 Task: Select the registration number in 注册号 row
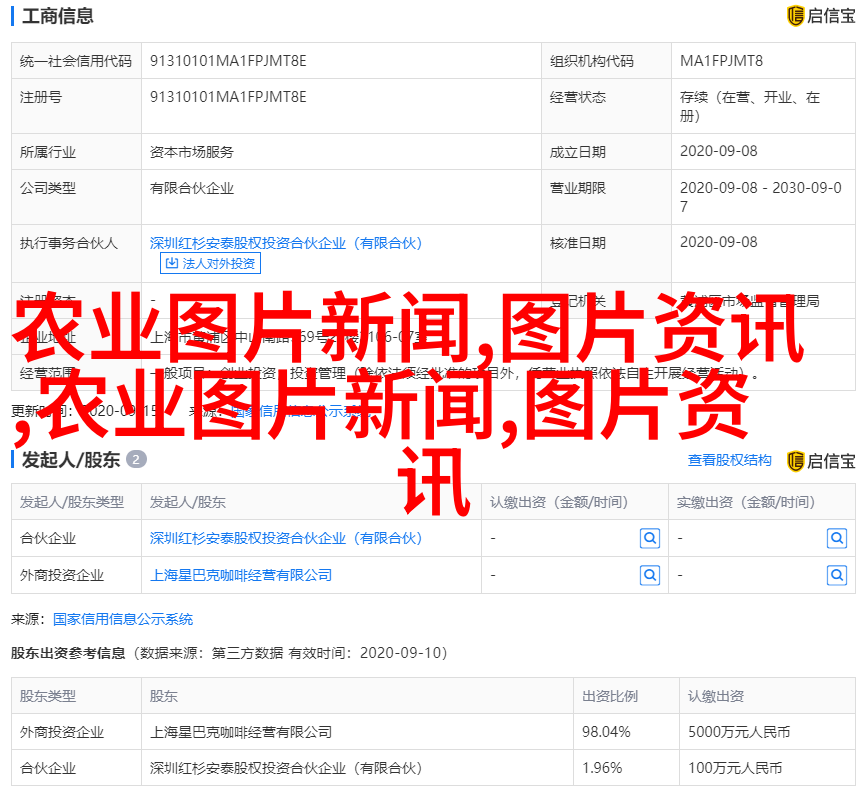pos(228,97)
